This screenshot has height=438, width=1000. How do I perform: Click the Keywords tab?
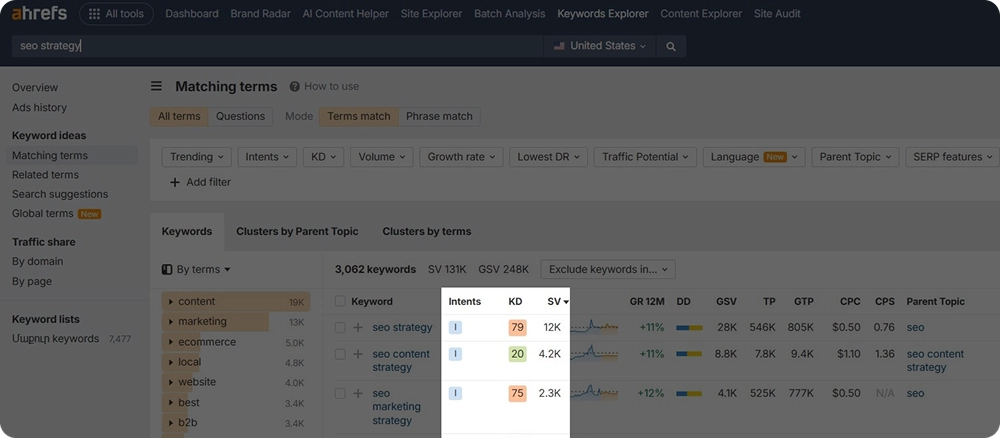187,231
